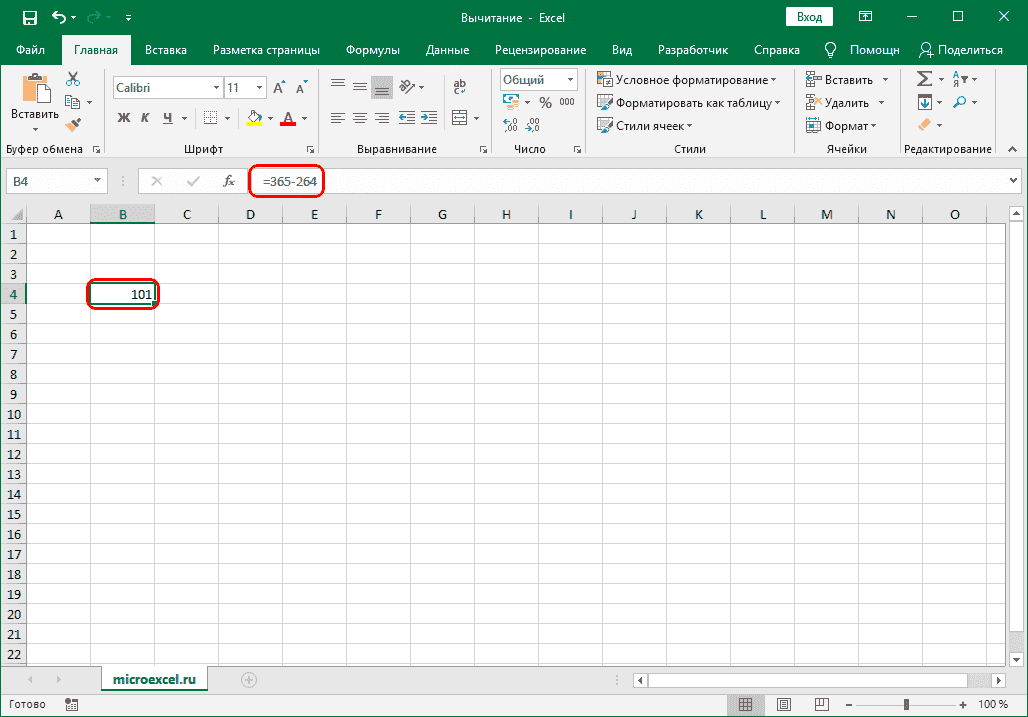
Task: Switch to the Вставка ribbon tab
Action: [x=166, y=50]
